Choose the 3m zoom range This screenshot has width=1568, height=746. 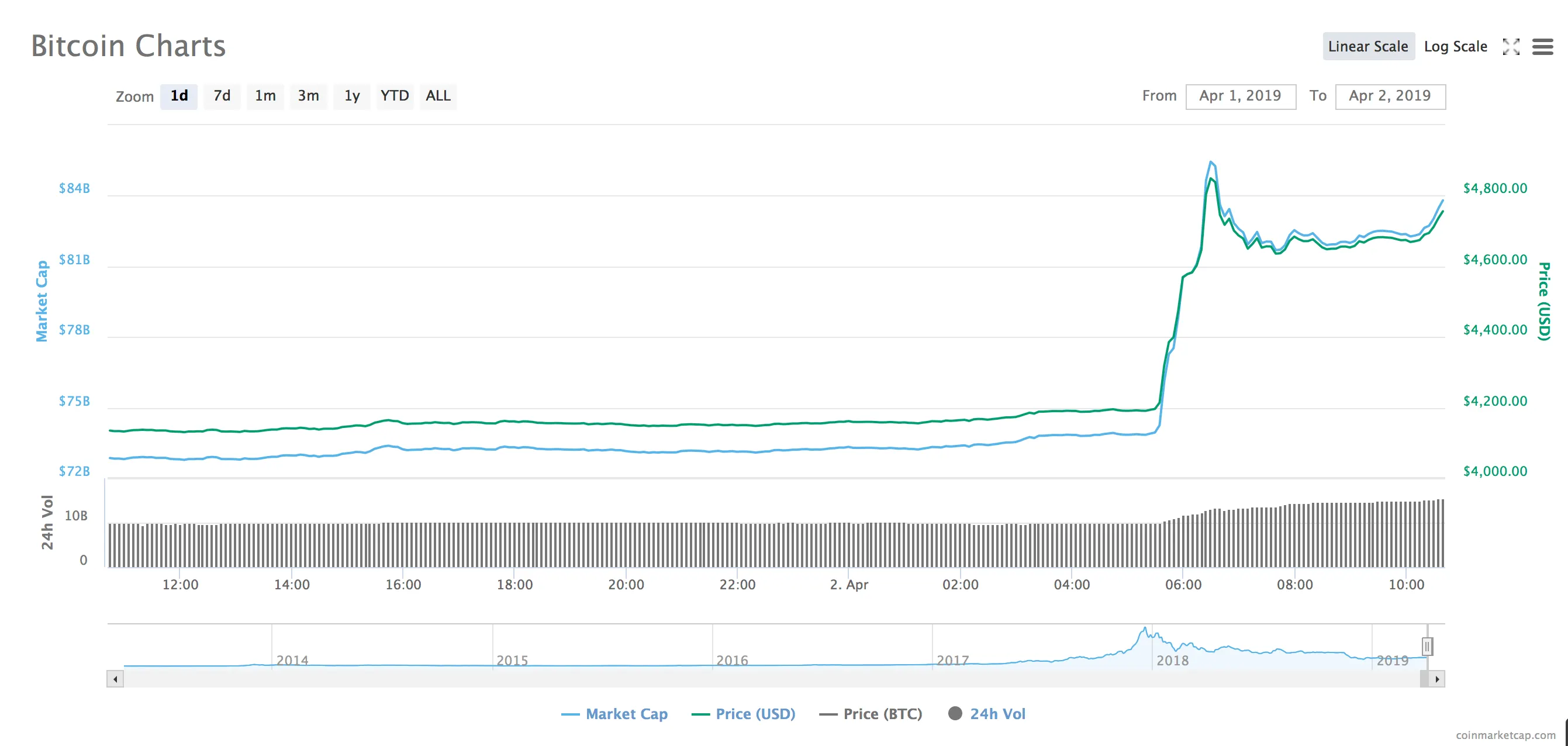308,96
